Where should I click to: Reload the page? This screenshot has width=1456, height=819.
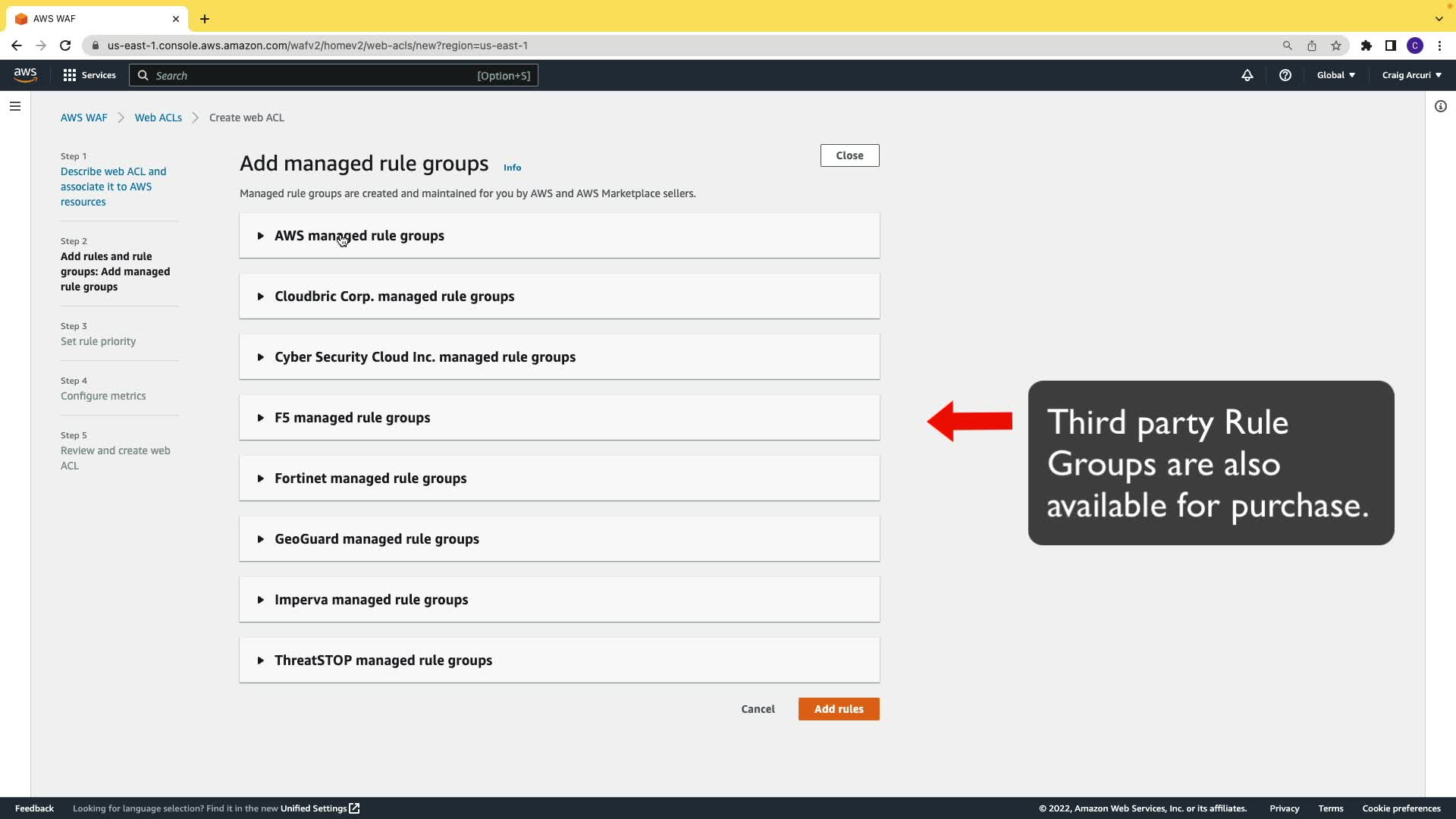65,45
